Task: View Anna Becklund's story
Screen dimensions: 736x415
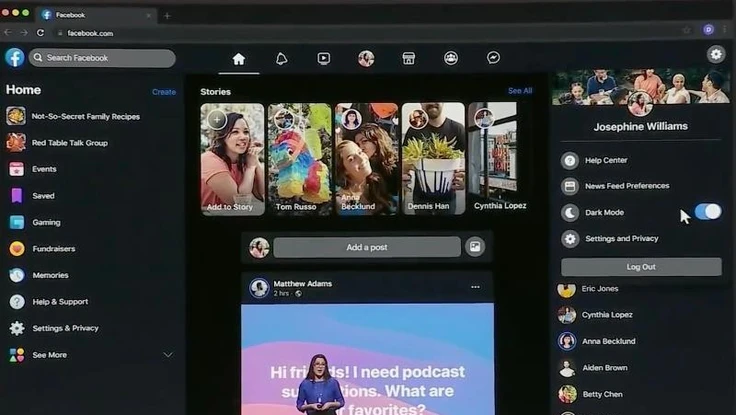Action: click(x=367, y=159)
